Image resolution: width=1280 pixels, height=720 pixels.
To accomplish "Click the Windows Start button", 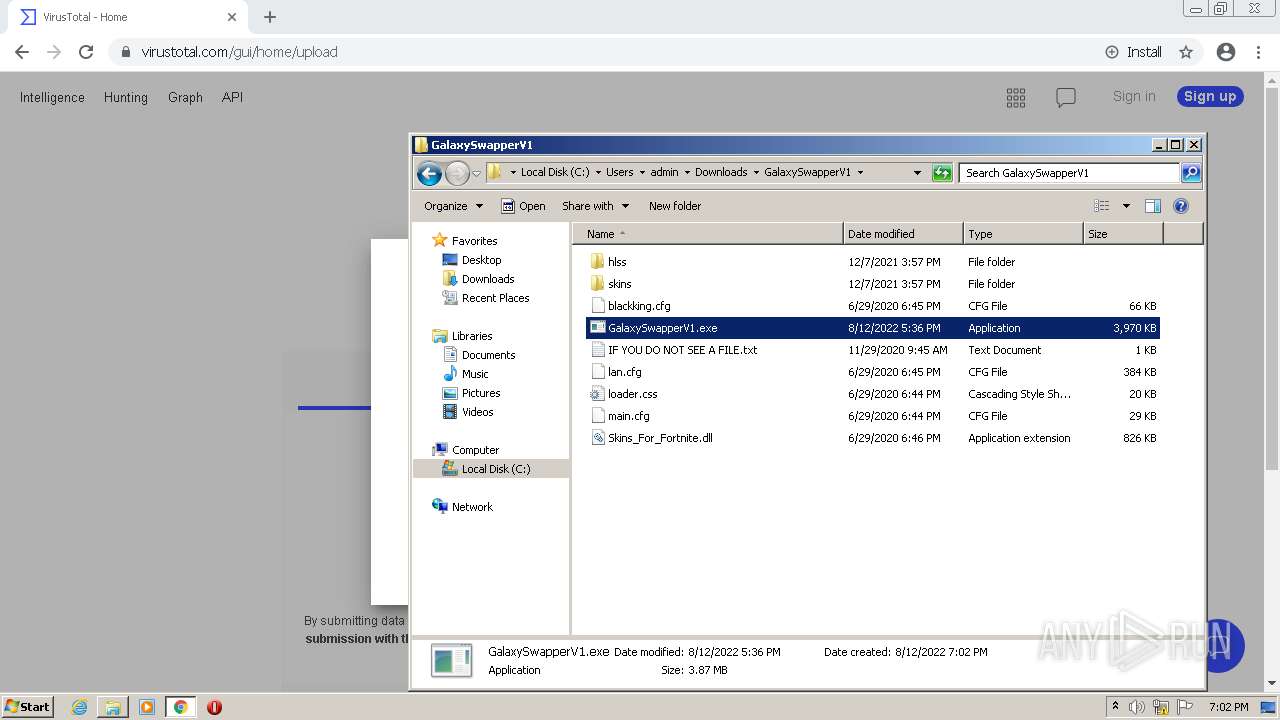I will [x=28, y=707].
